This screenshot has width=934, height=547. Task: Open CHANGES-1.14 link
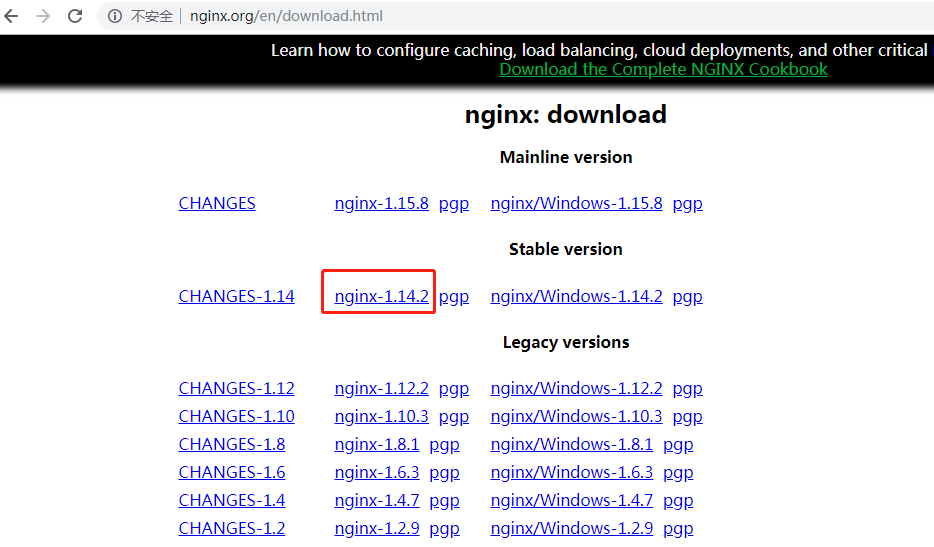tap(236, 296)
